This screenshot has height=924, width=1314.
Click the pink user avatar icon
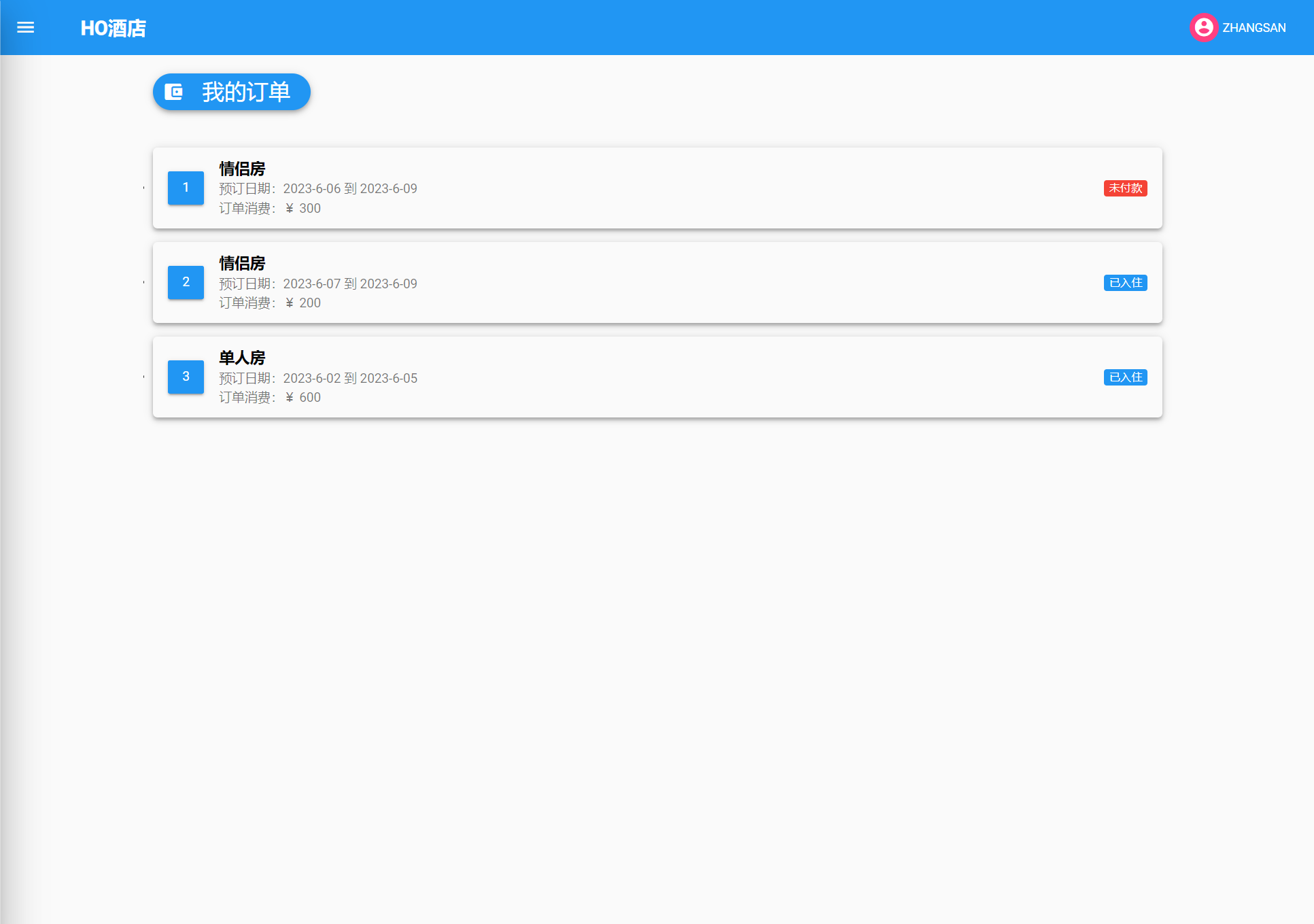(1203, 27)
